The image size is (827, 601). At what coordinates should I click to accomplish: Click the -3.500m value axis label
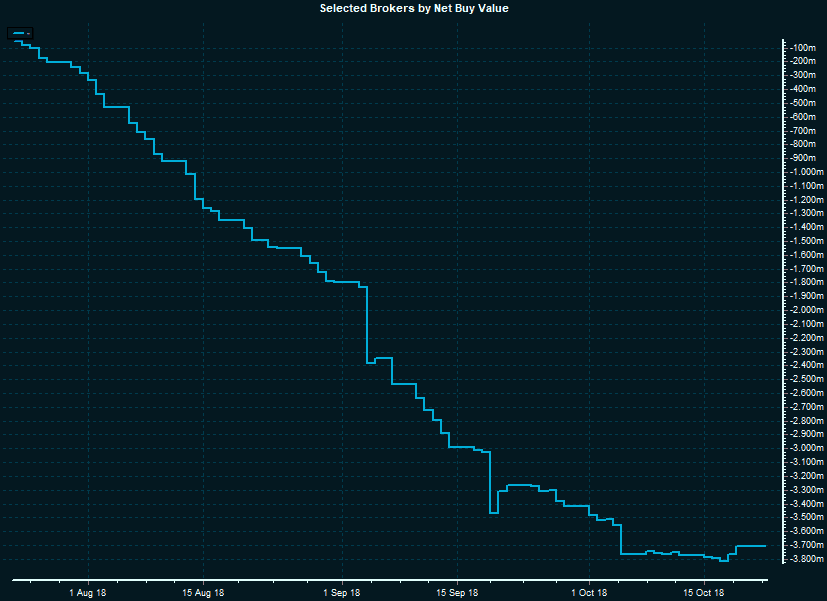coord(805,516)
